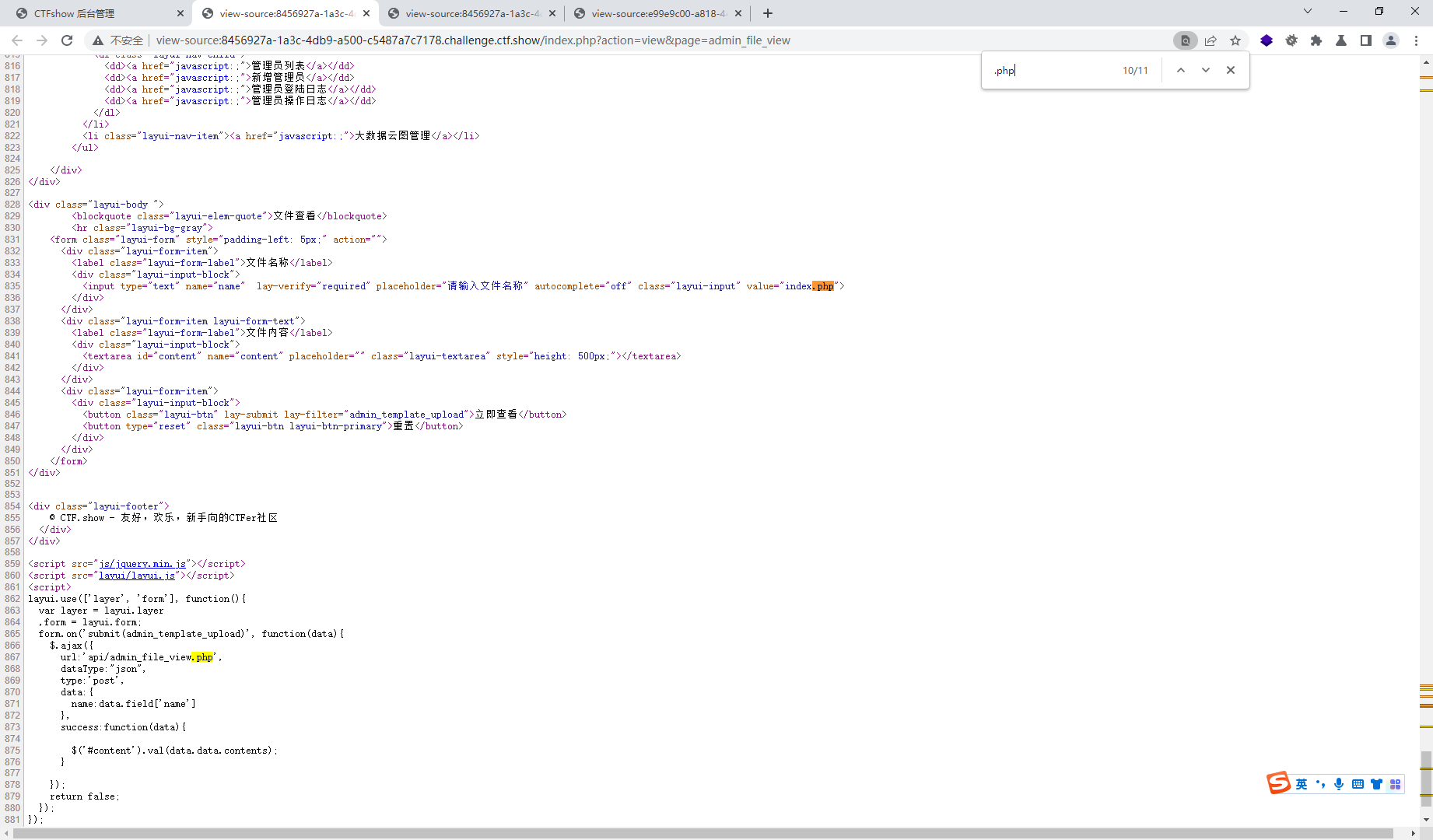Viewport: 1433px width, 840px height.
Task: Click the horizontal scrollbar left arrow
Action: 6,834
